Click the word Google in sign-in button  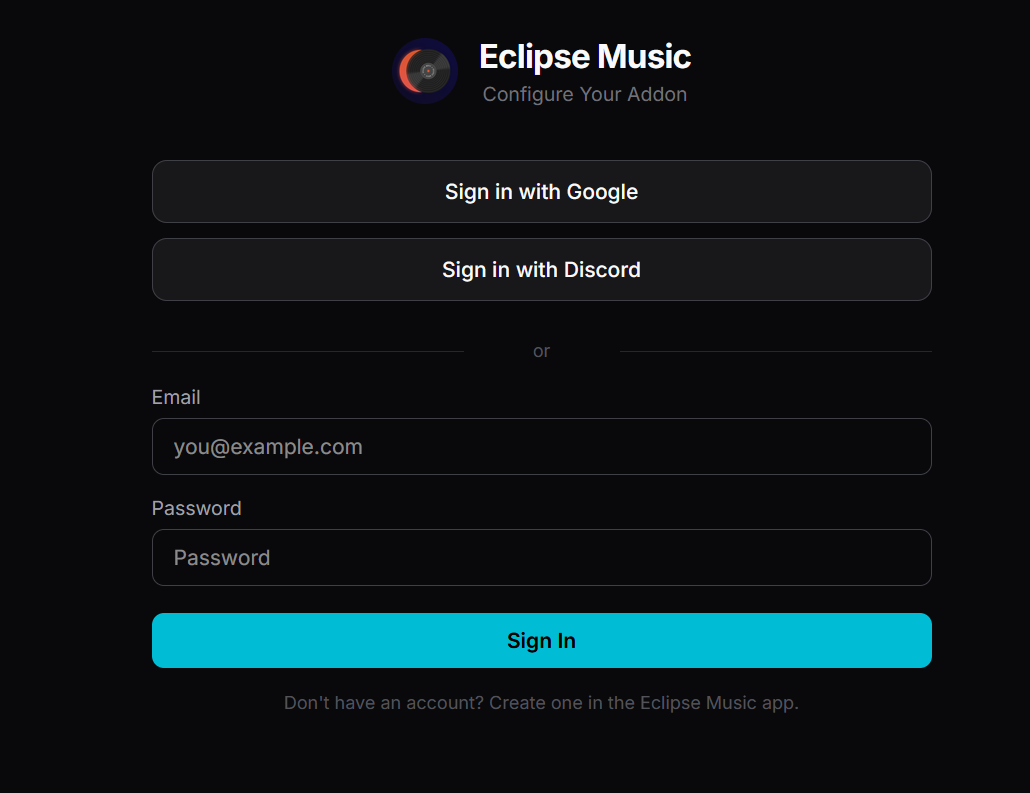602,192
